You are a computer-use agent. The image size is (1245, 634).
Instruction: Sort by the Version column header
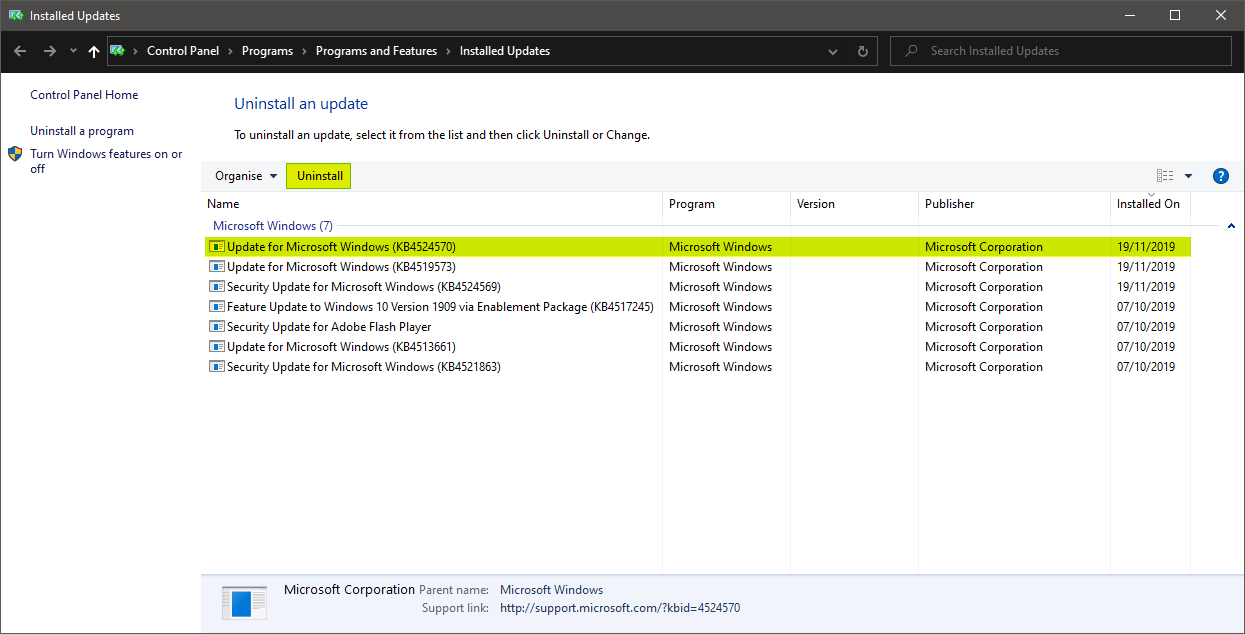854,204
